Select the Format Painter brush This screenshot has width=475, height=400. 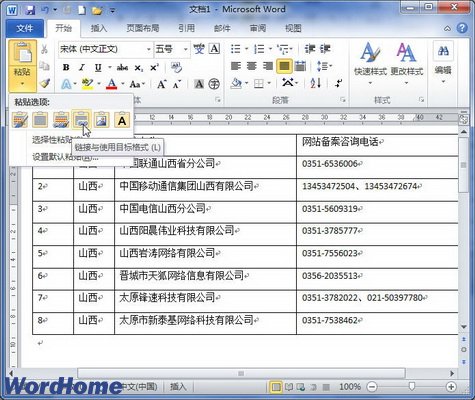pos(45,83)
